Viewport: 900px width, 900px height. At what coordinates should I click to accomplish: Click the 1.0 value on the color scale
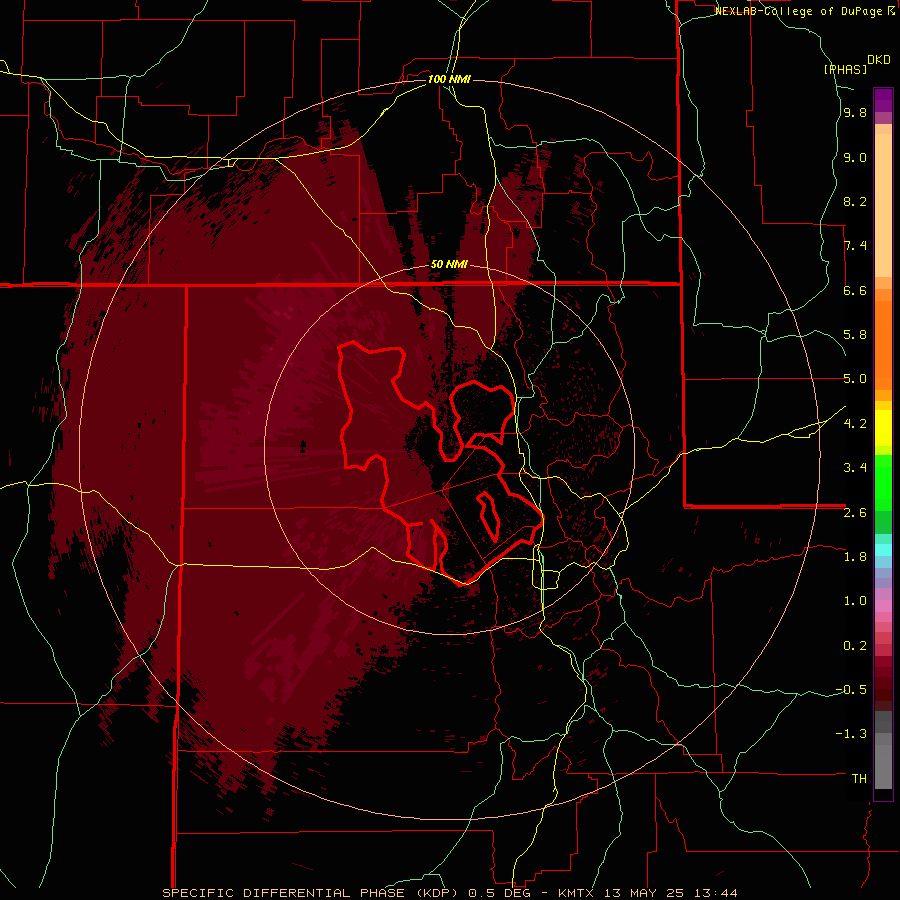click(x=855, y=601)
